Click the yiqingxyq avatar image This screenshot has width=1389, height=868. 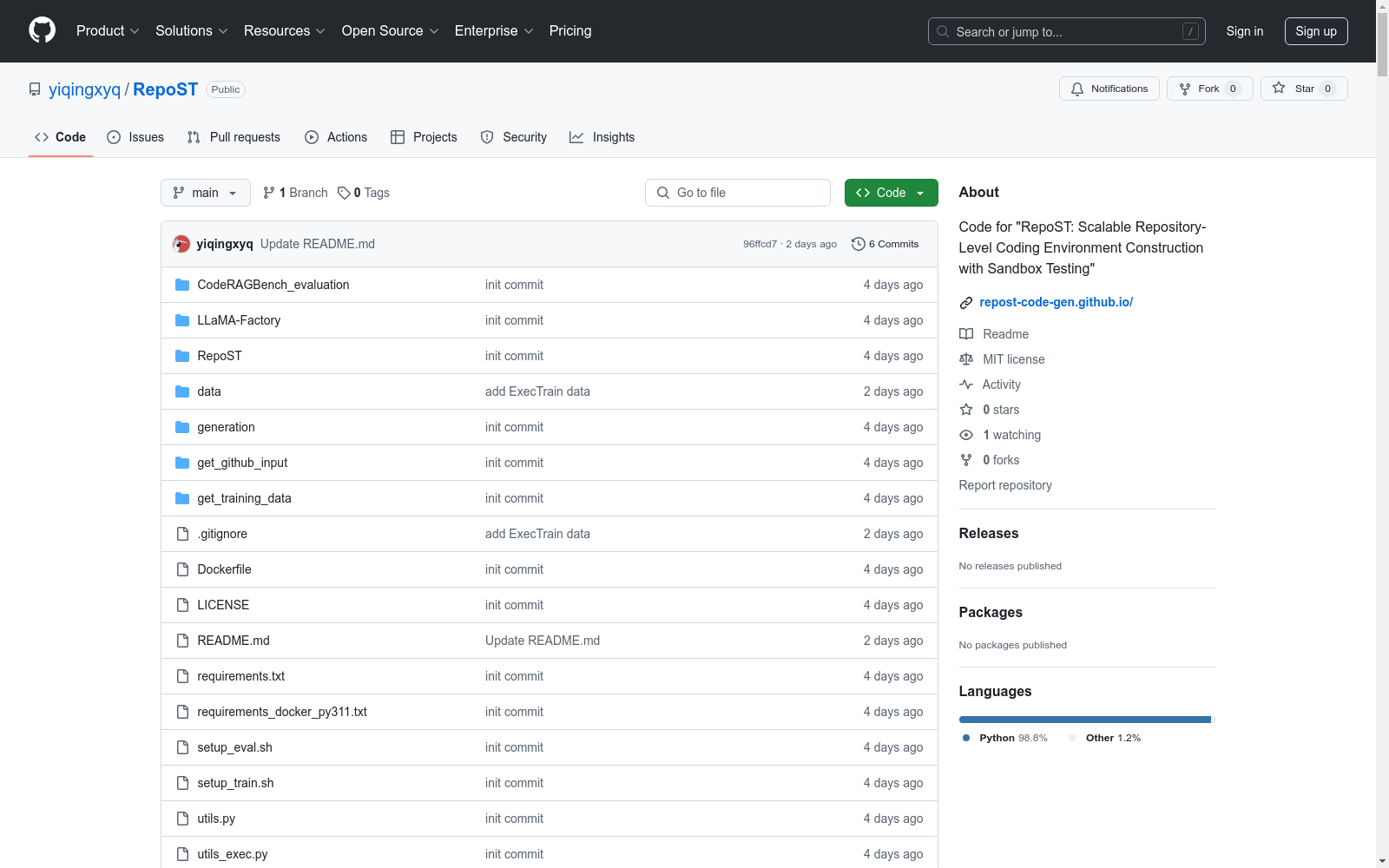tap(181, 244)
